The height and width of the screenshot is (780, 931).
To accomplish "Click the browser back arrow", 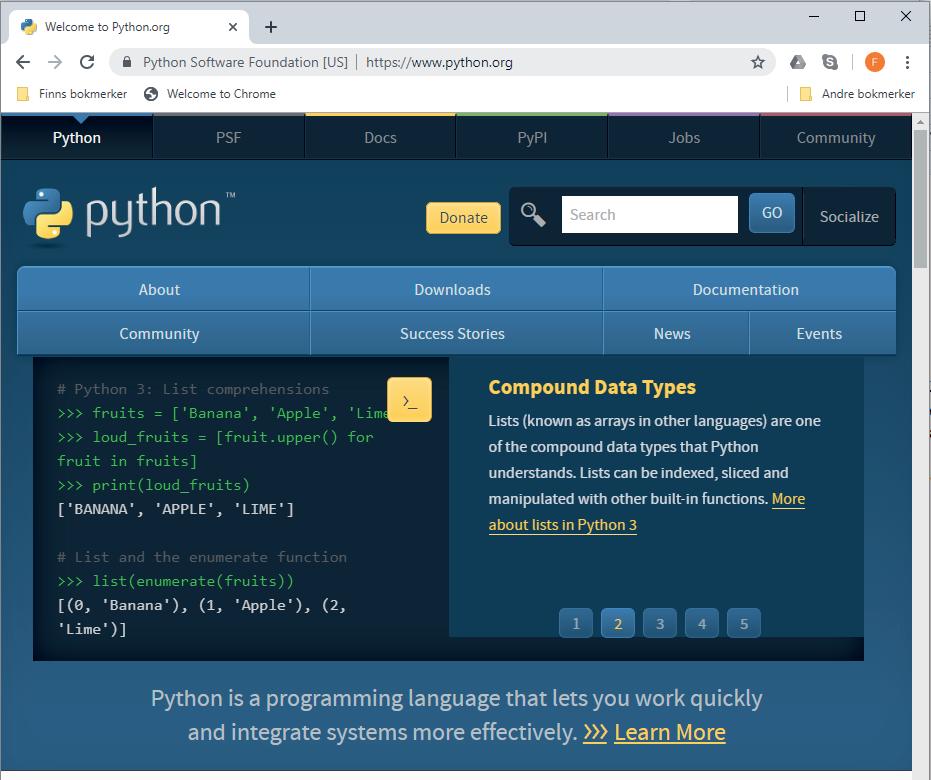I will (23, 62).
